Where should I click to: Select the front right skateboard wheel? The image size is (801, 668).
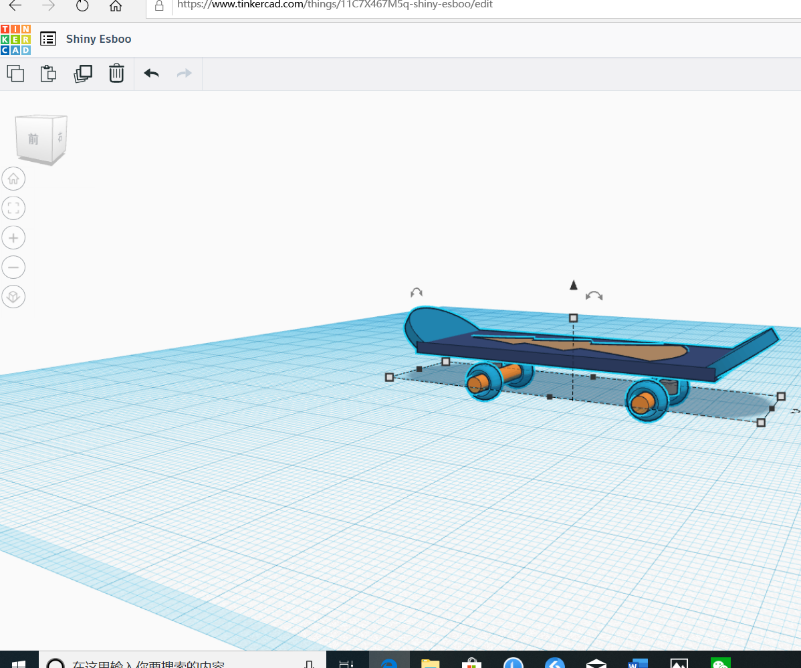coord(647,401)
